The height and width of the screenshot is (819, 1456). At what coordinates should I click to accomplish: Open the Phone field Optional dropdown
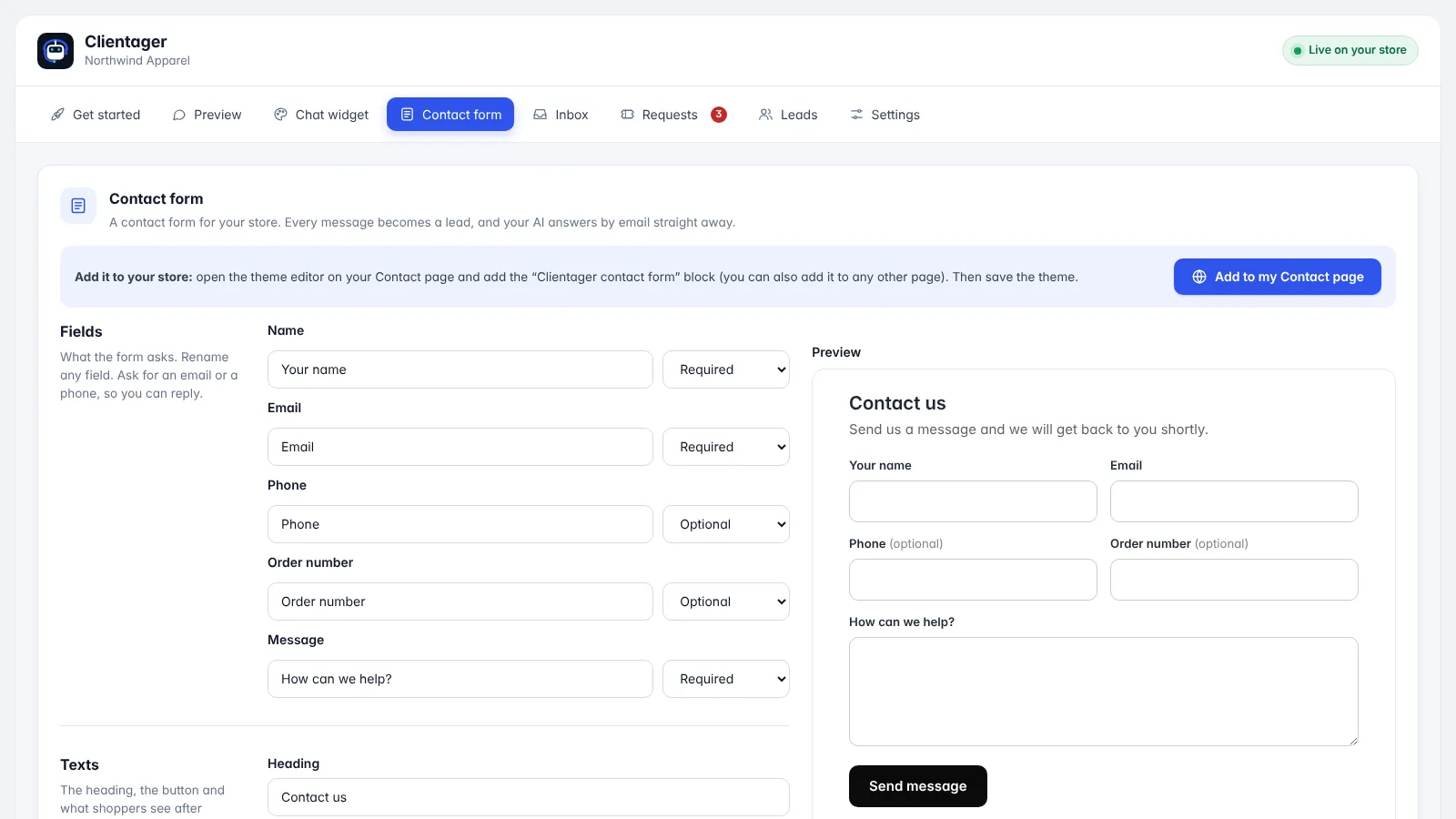(x=726, y=524)
